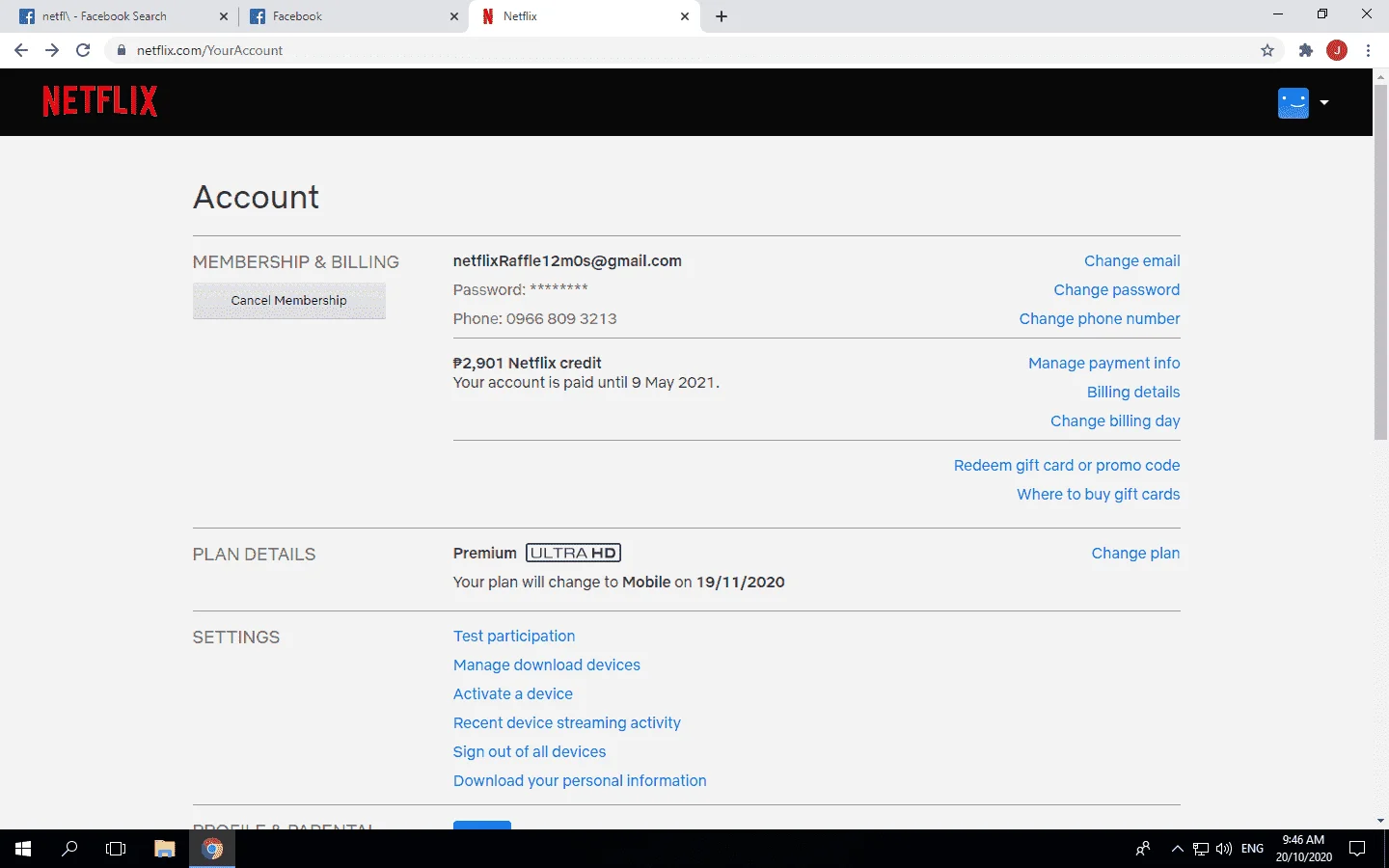The height and width of the screenshot is (868, 1389).
Task: Open the Chrome user profile J icon
Action: coord(1337,50)
